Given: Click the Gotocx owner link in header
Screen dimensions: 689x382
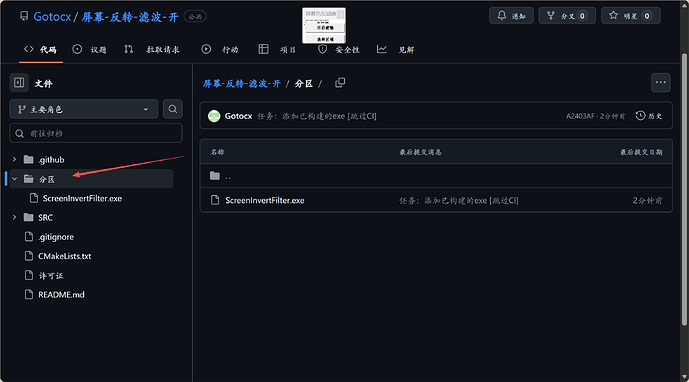Looking at the screenshot, I should (52, 17).
